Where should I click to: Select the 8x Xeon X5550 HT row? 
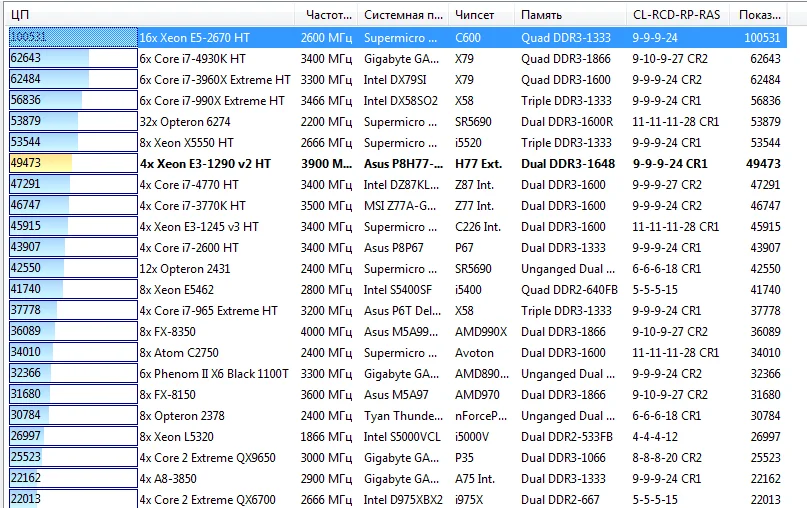pyautogui.click(x=398, y=143)
